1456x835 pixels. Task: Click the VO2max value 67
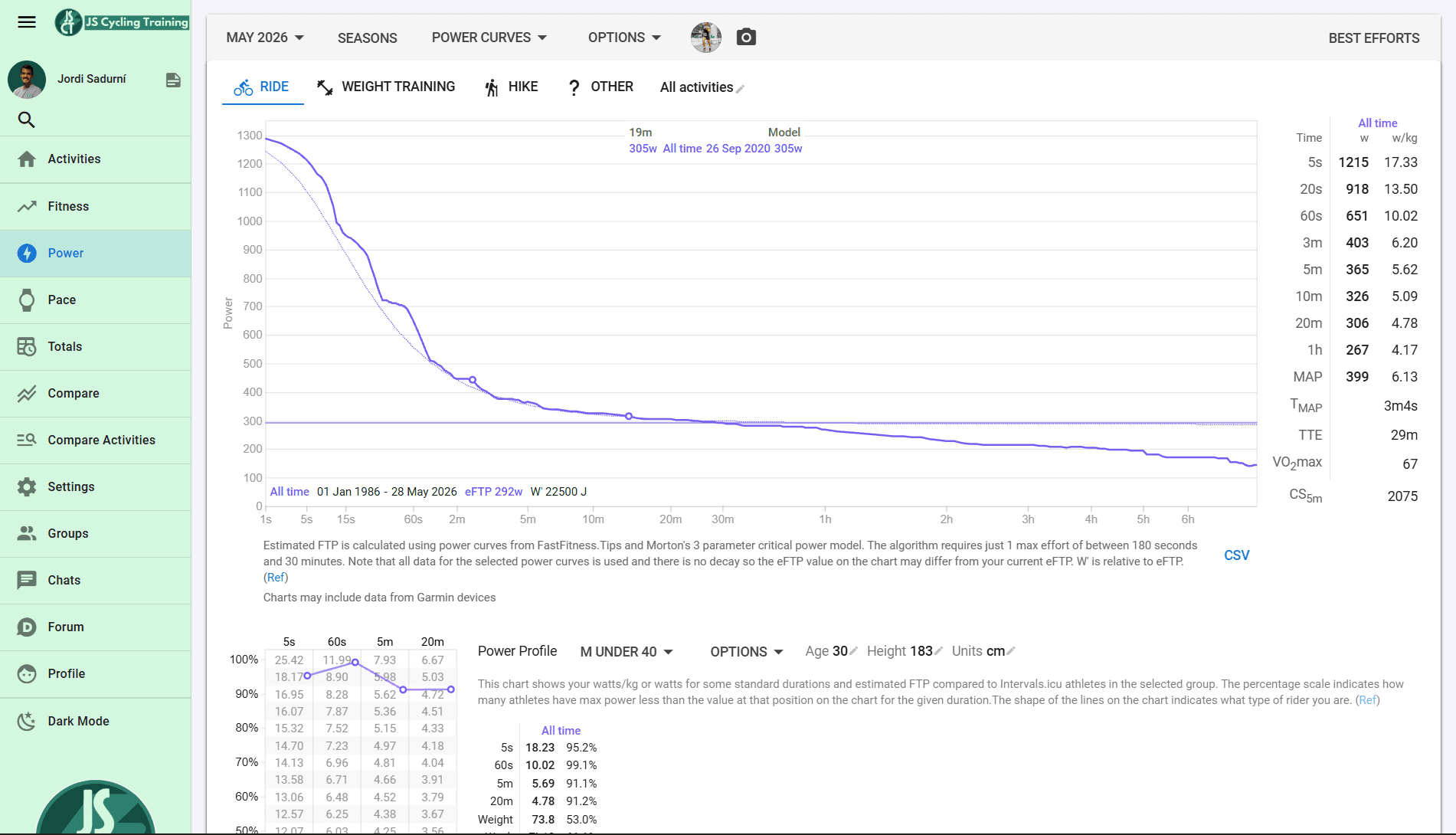[x=1409, y=464]
